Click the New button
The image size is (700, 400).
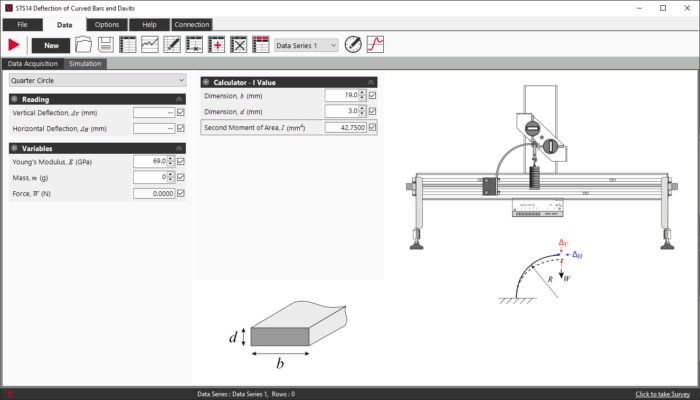51,45
